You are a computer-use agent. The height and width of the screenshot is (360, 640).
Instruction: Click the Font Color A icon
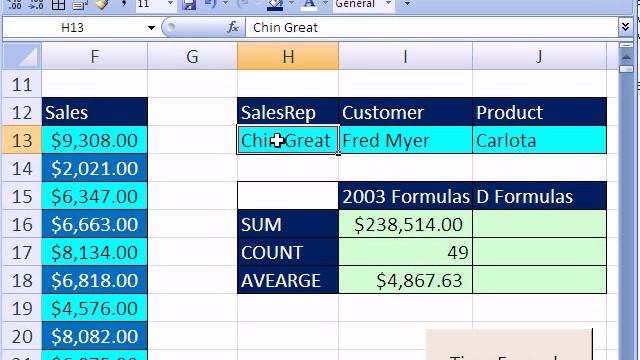(310, 4)
